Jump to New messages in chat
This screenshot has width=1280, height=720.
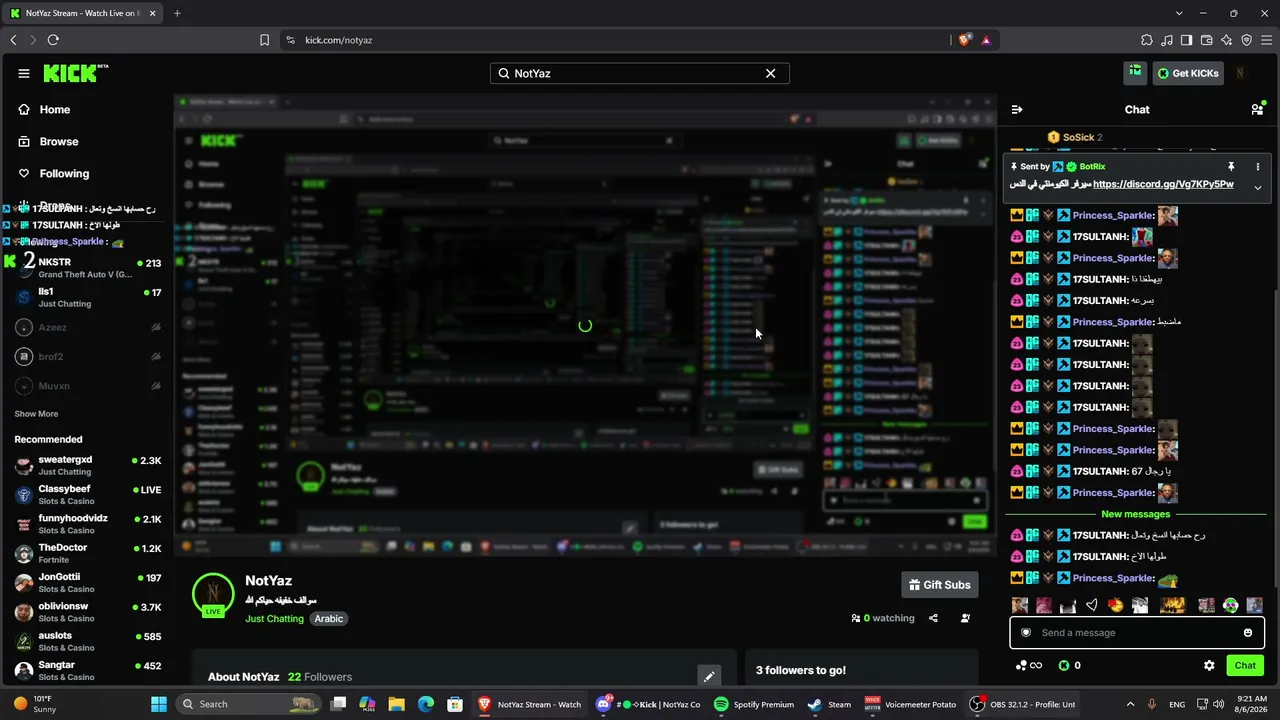(1135, 514)
